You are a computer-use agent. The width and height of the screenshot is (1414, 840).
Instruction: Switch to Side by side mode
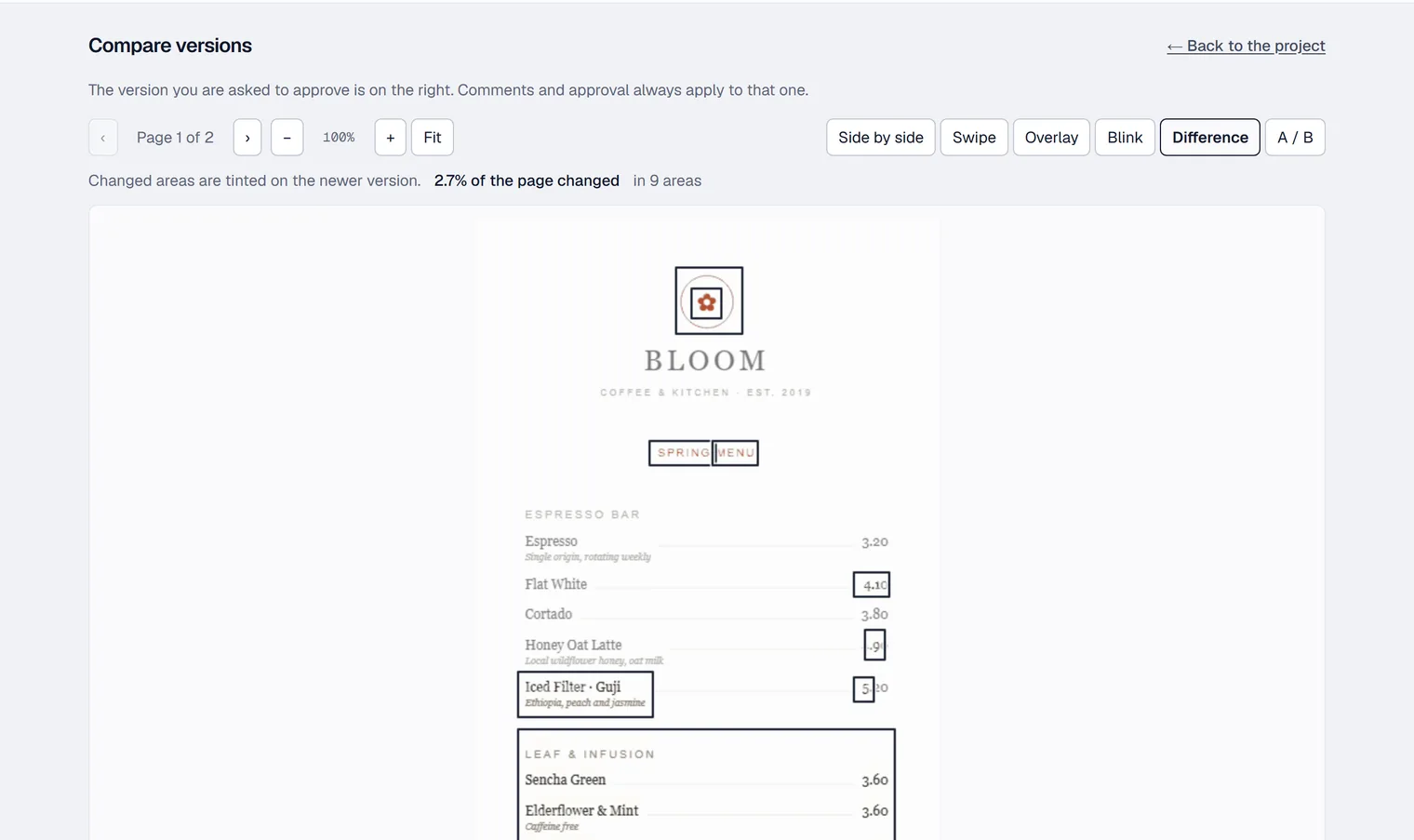[881, 138]
